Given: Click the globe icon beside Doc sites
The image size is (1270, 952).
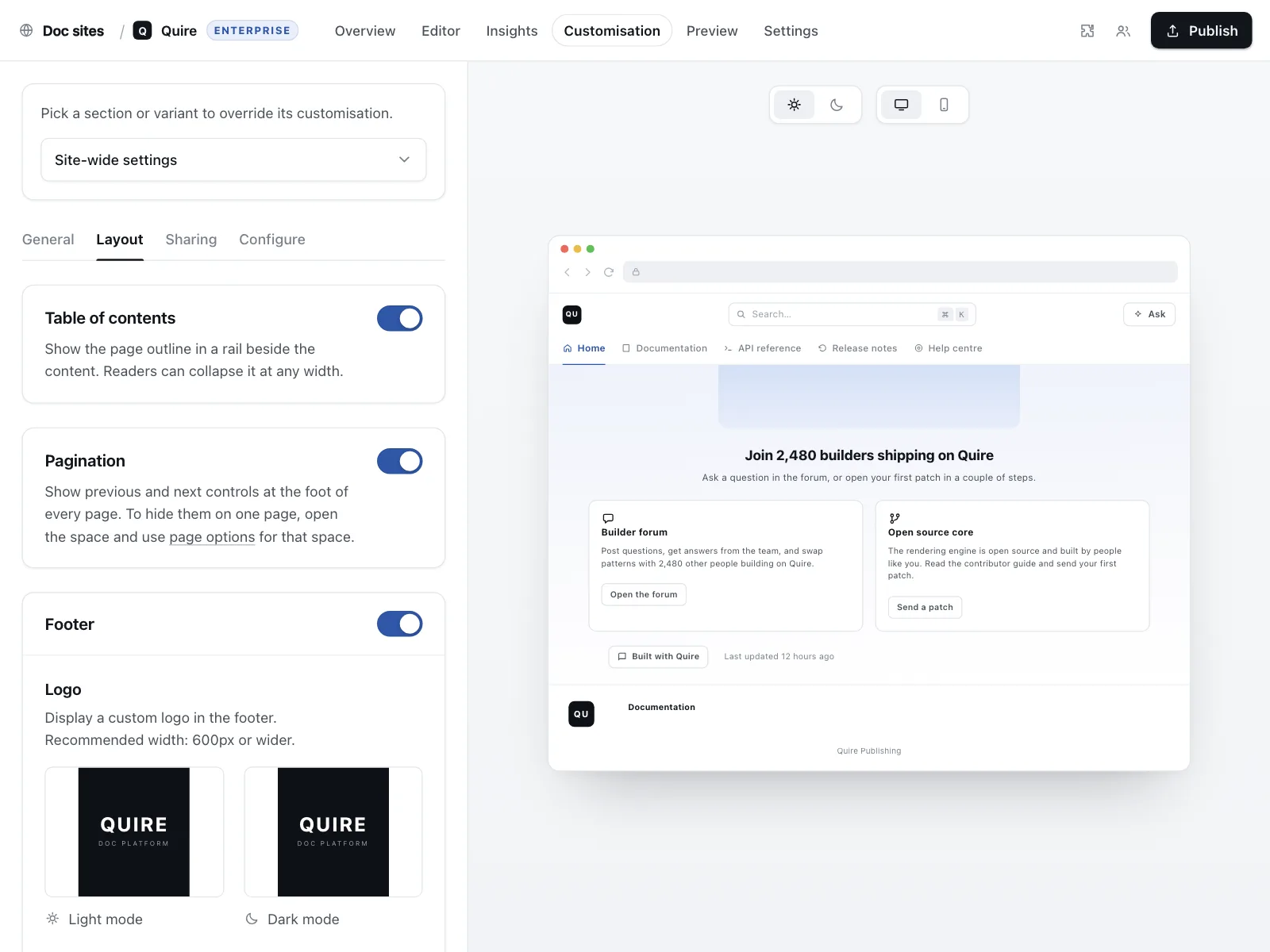Looking at the screenshot, I should click(26, 30).
